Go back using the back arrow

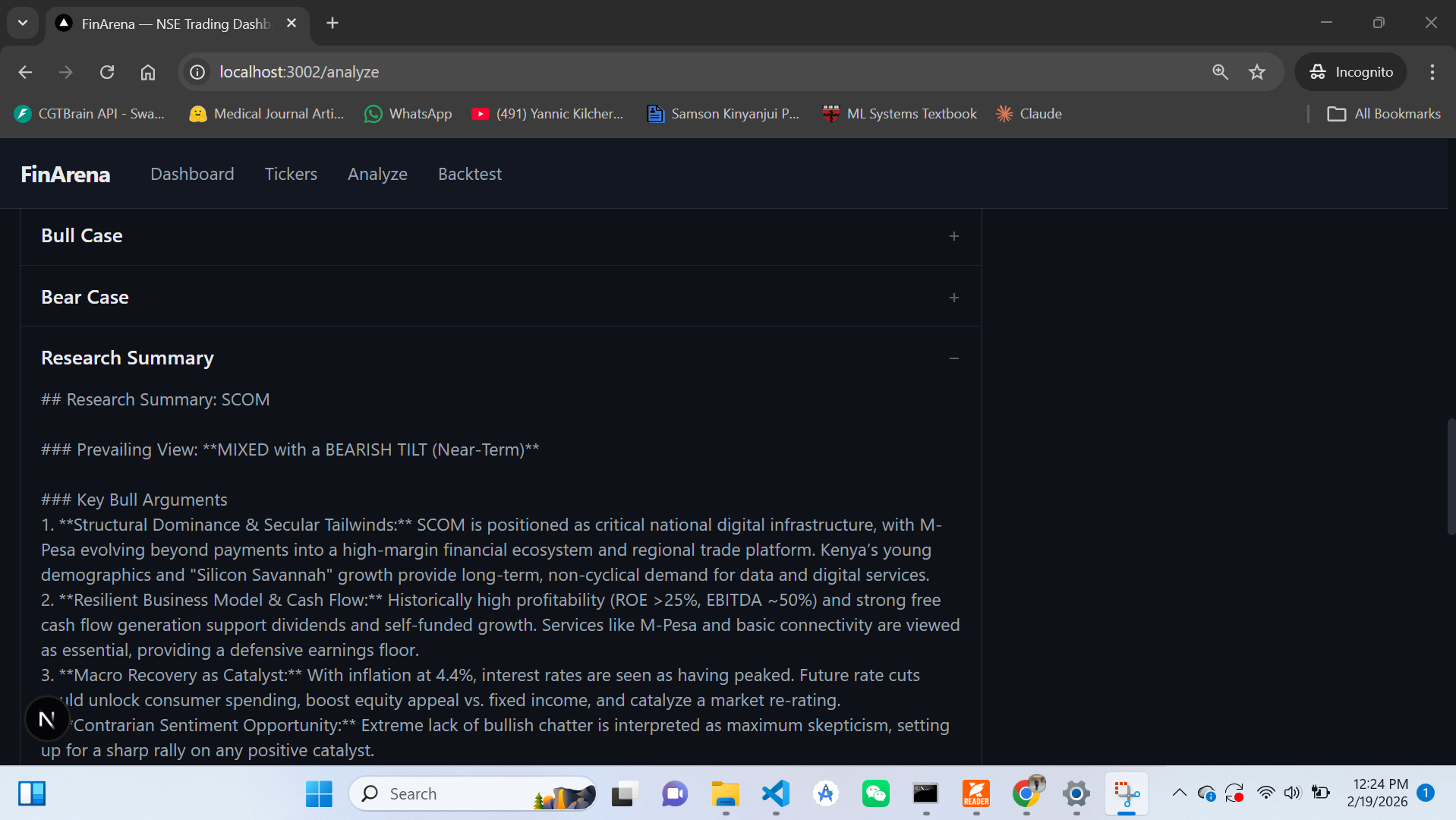click(x=25, y=71)
